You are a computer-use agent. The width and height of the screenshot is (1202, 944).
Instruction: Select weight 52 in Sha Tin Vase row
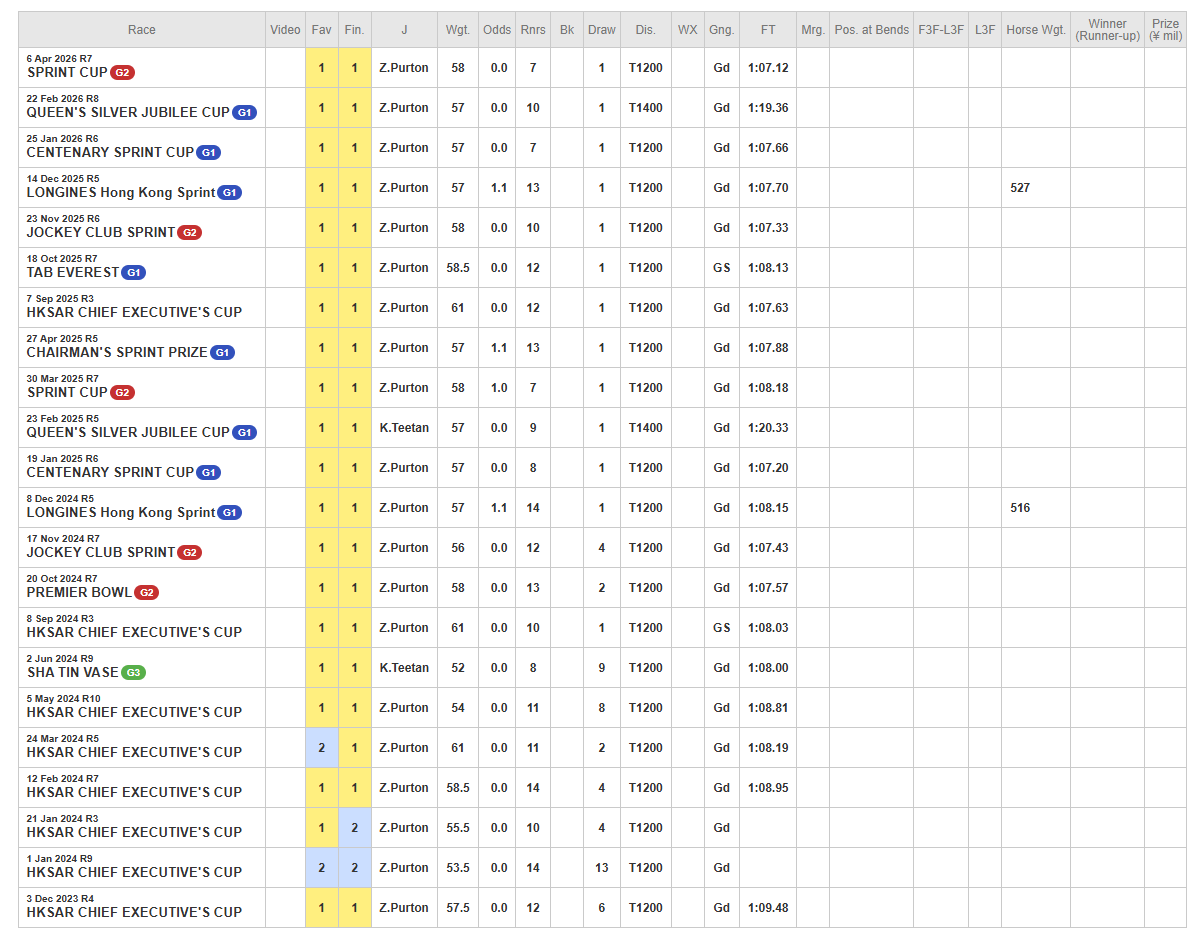pos(458,668)
